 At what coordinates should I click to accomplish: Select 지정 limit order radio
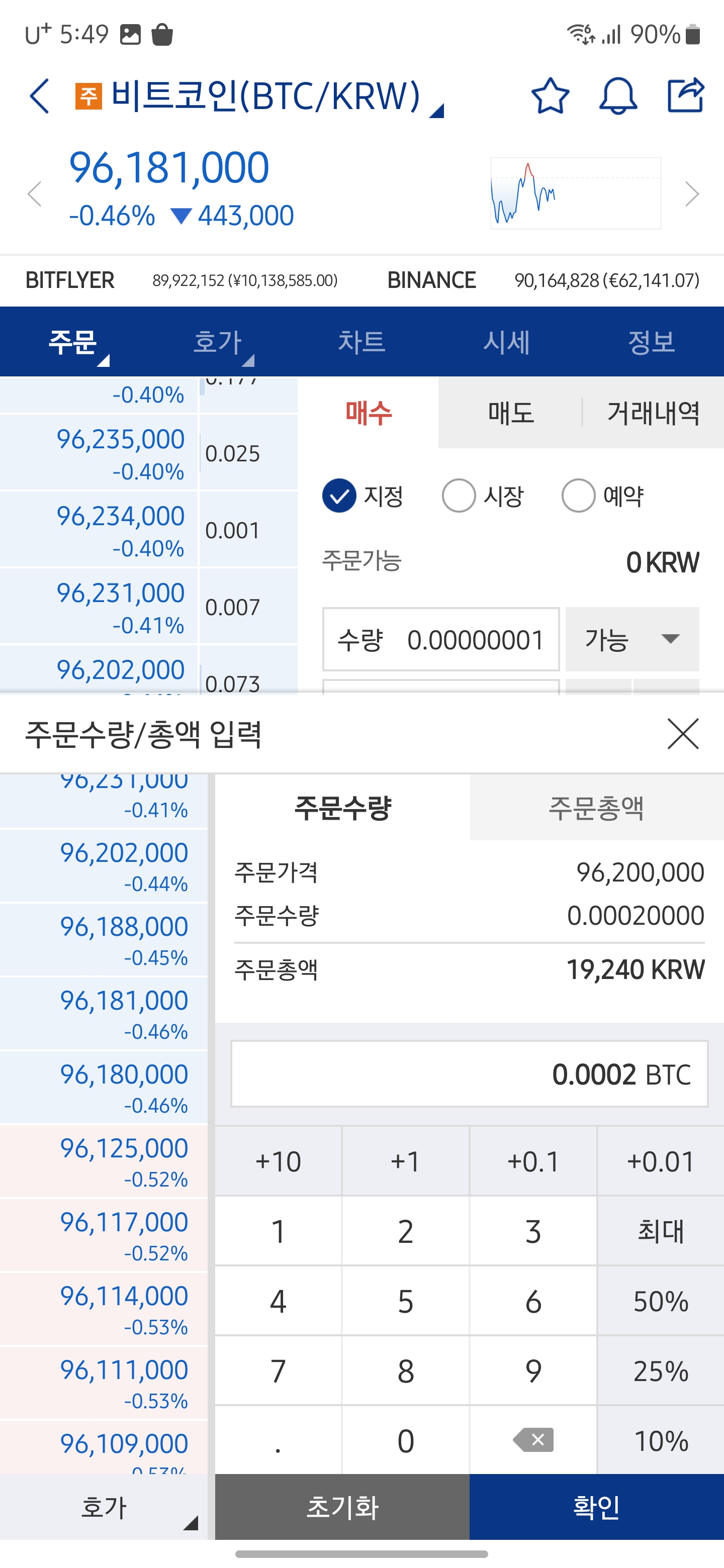339,496
